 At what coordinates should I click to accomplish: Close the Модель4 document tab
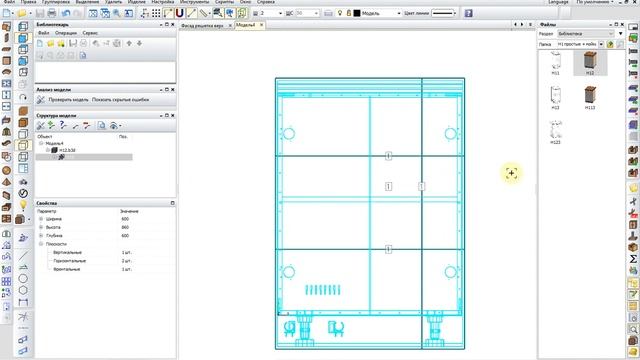pyautogui.click(x=262, y=25)
